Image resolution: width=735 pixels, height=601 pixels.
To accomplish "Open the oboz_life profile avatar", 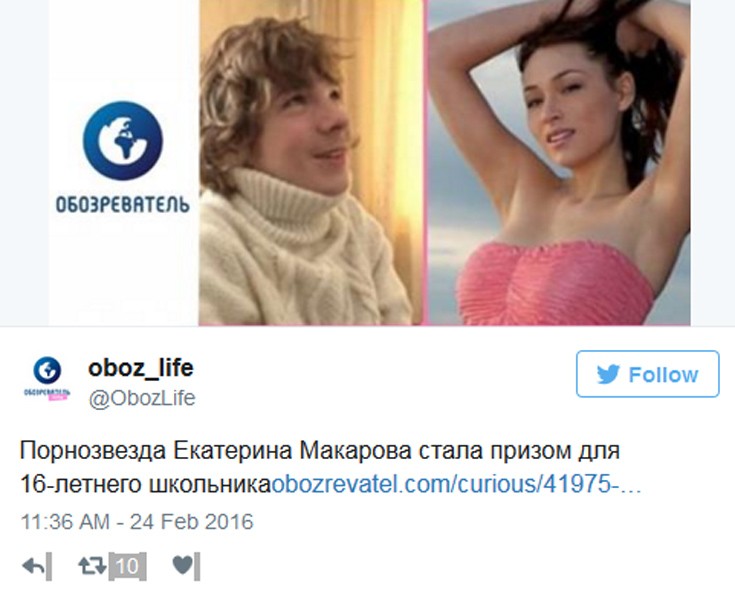I will pyautogui.click(x=47, y=379).
